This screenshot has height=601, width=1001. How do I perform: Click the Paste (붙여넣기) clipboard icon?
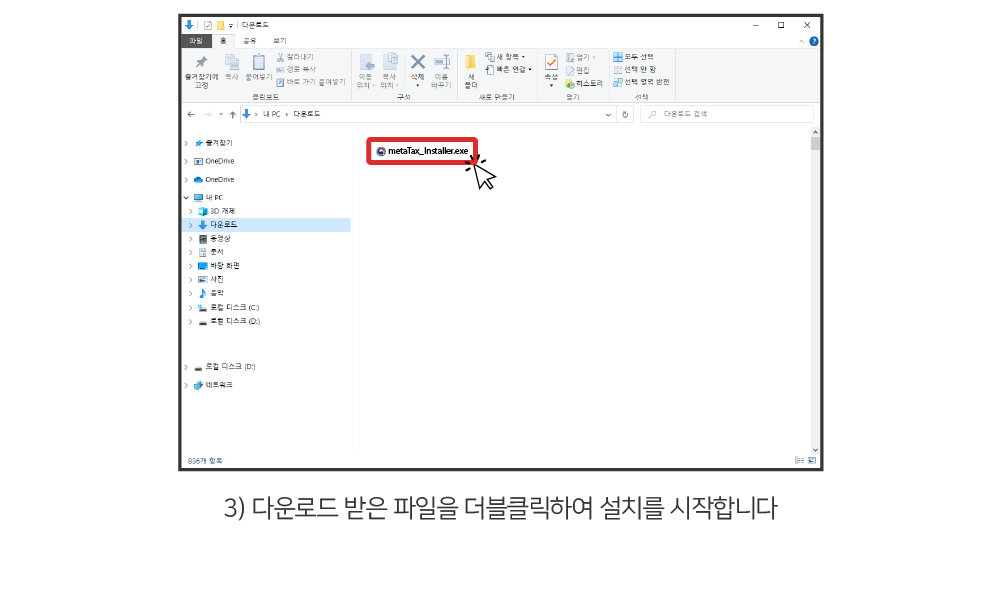click(259, 64)
